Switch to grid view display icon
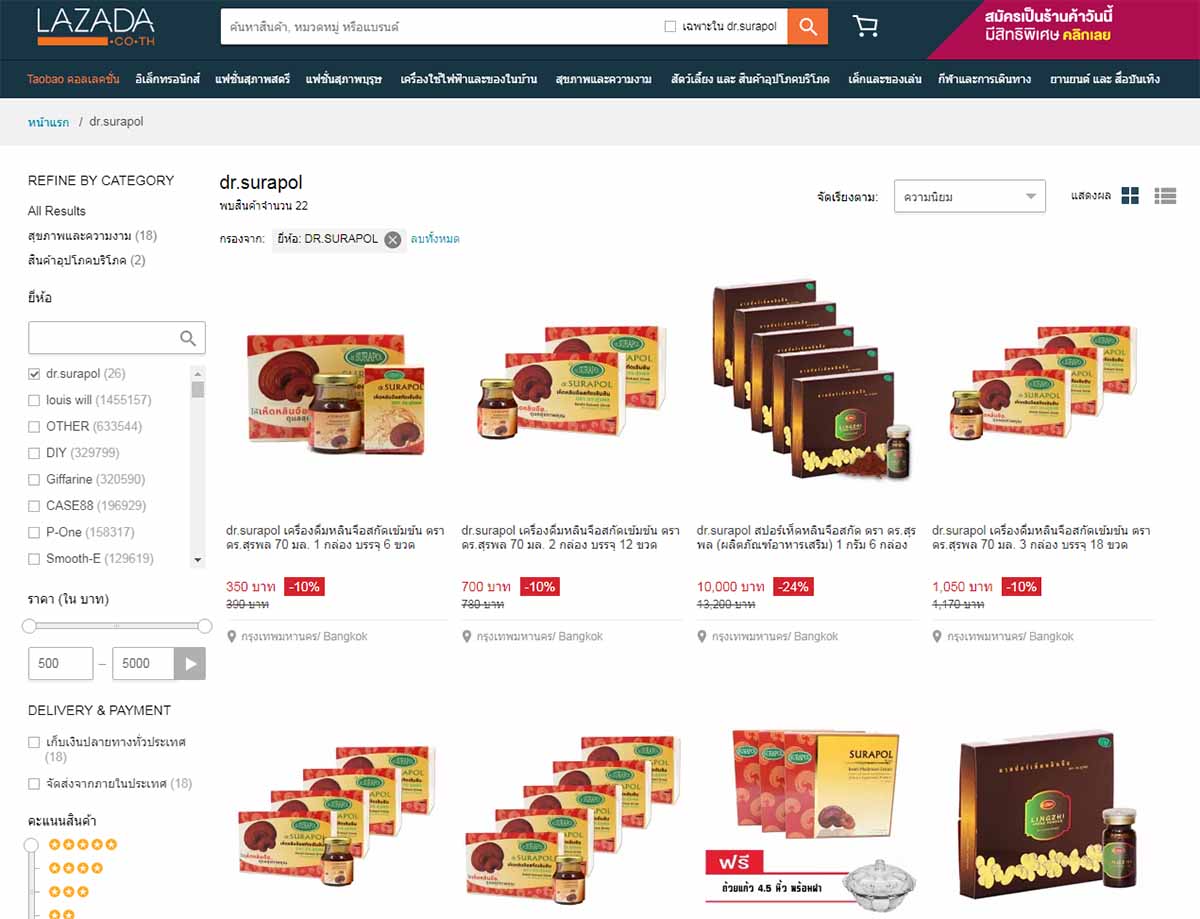This screenshot has width=1200, height=919. [x=1130, y=196]
